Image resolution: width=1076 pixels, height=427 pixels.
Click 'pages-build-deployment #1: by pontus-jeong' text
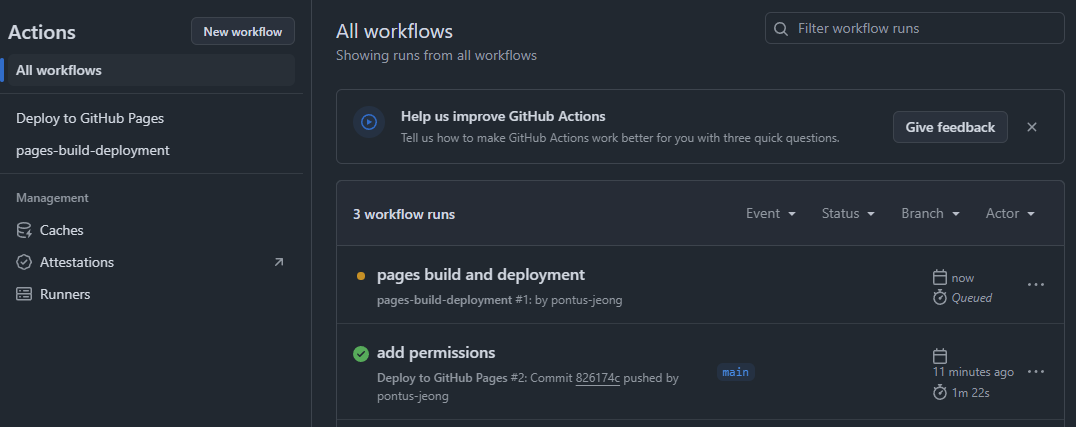point(500,301)
